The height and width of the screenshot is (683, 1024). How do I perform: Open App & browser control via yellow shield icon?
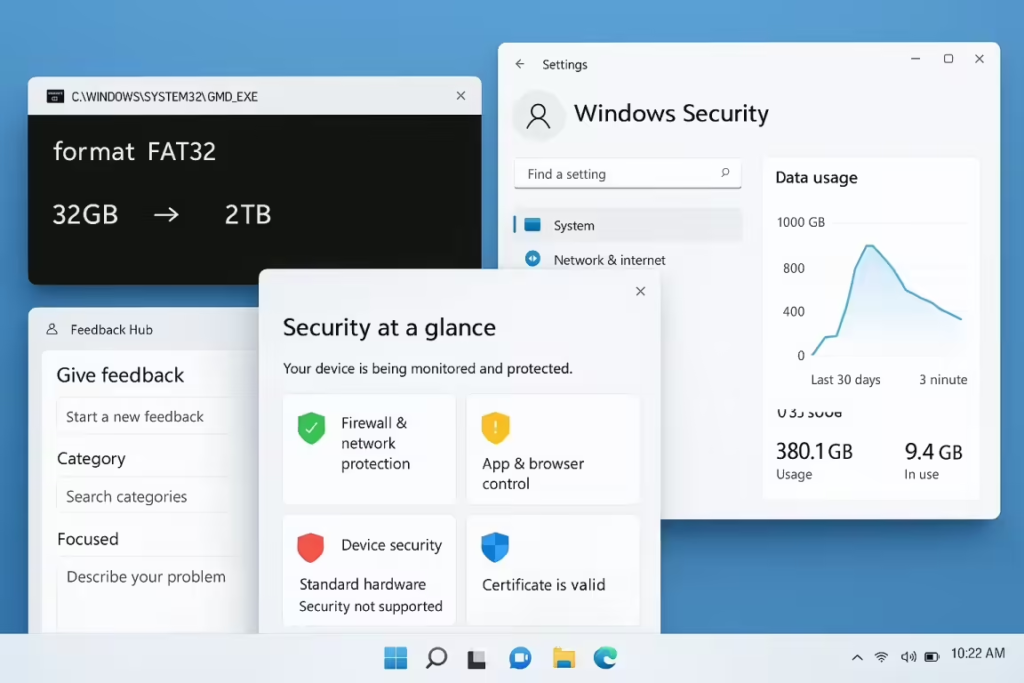pyautogui.click(x=494, y=428)
